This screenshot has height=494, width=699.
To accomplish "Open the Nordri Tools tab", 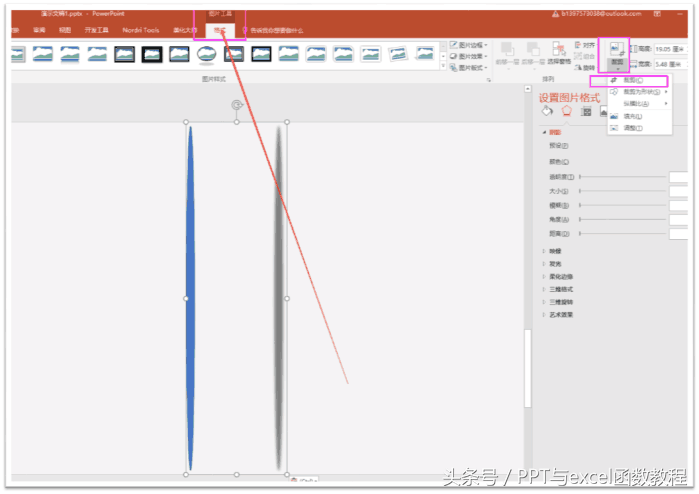I will pyautogui.click(x=141, y=30).
